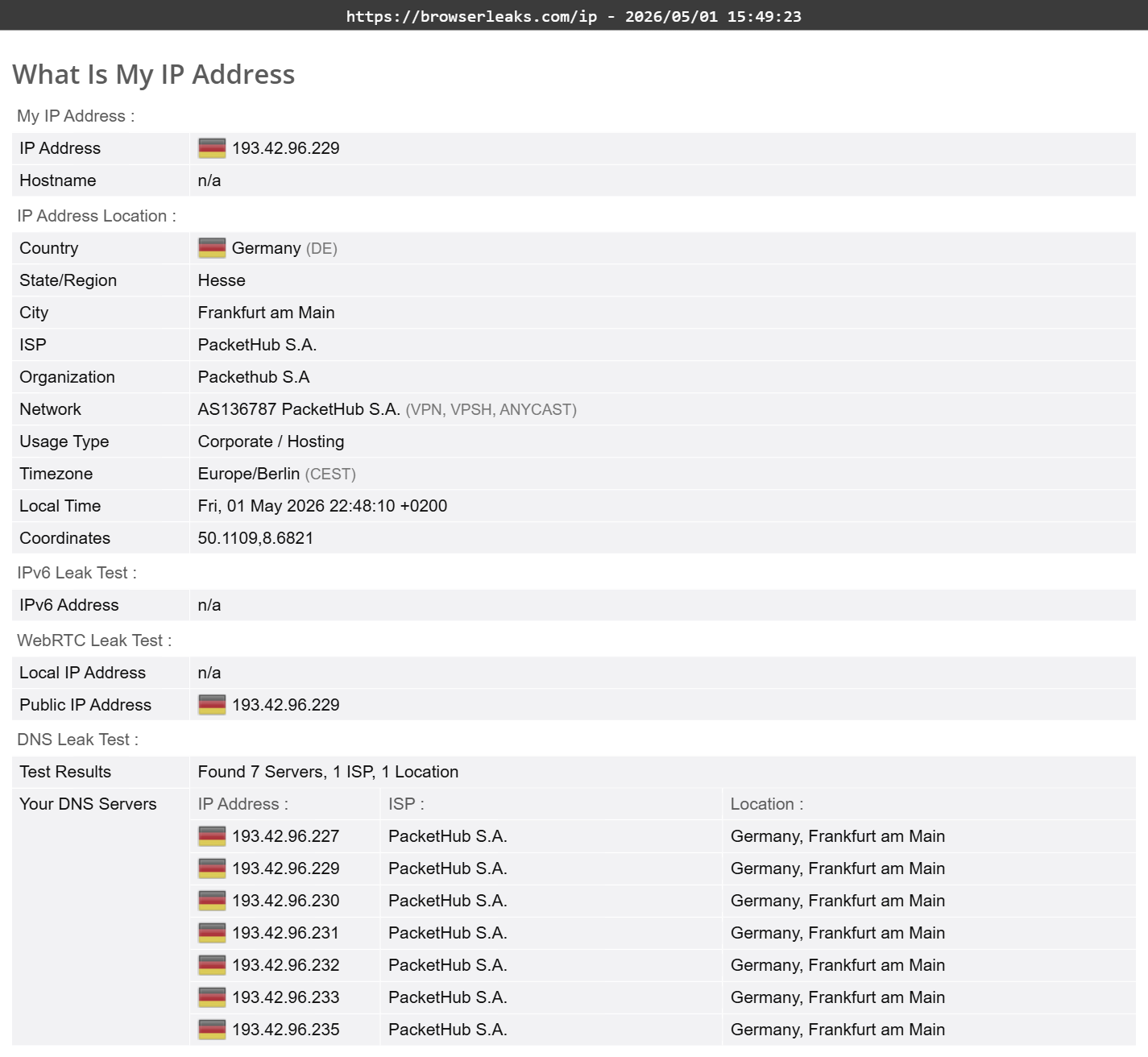
Task: Click the ISP value PacketHub S.A.
Action: (x=258, y=345)
